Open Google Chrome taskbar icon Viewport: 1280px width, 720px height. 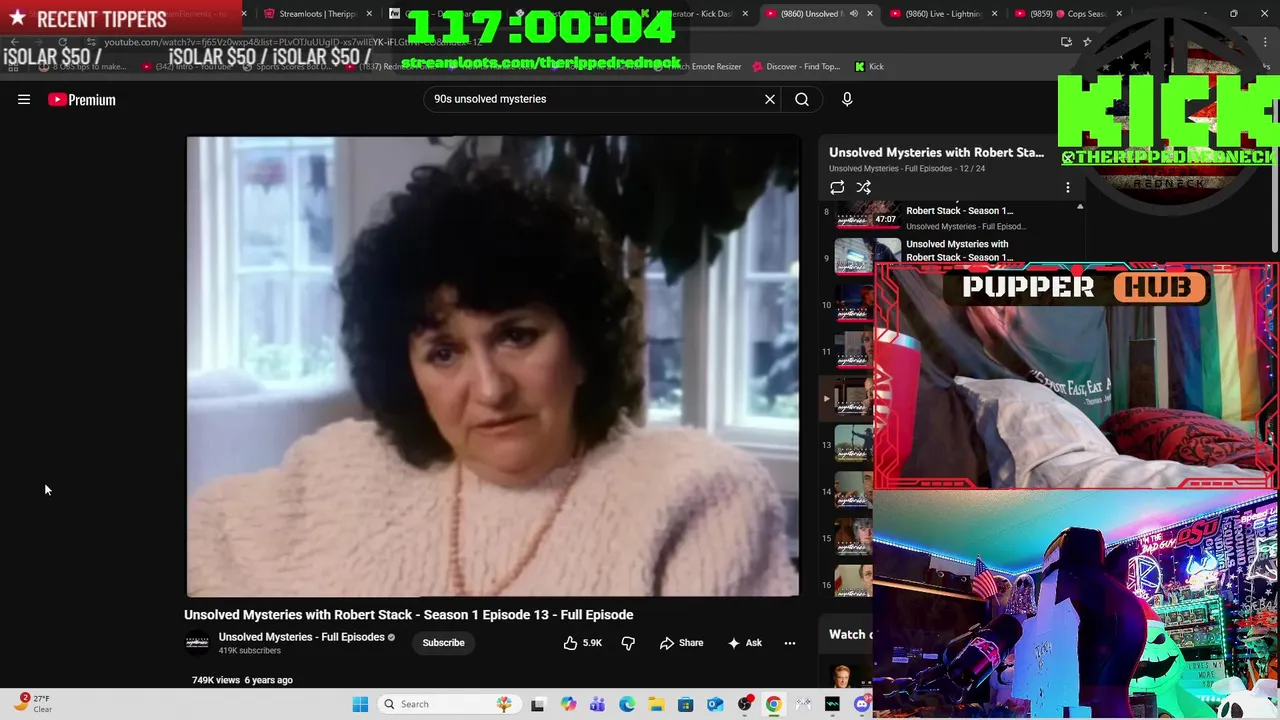click(x=774, y=704)
